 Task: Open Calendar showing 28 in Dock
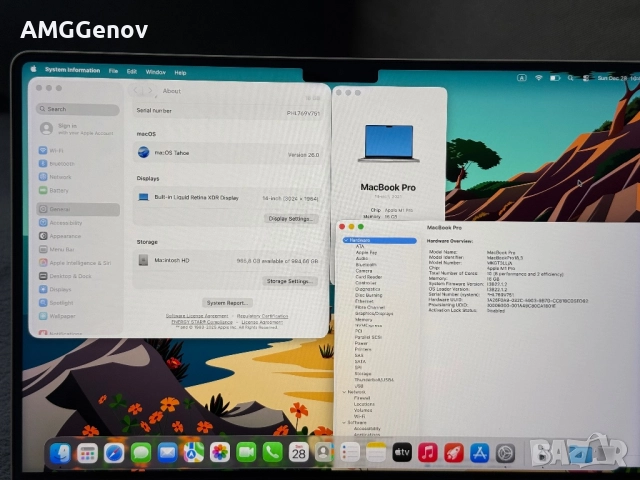pyautogui.click(x=299, y=453)
